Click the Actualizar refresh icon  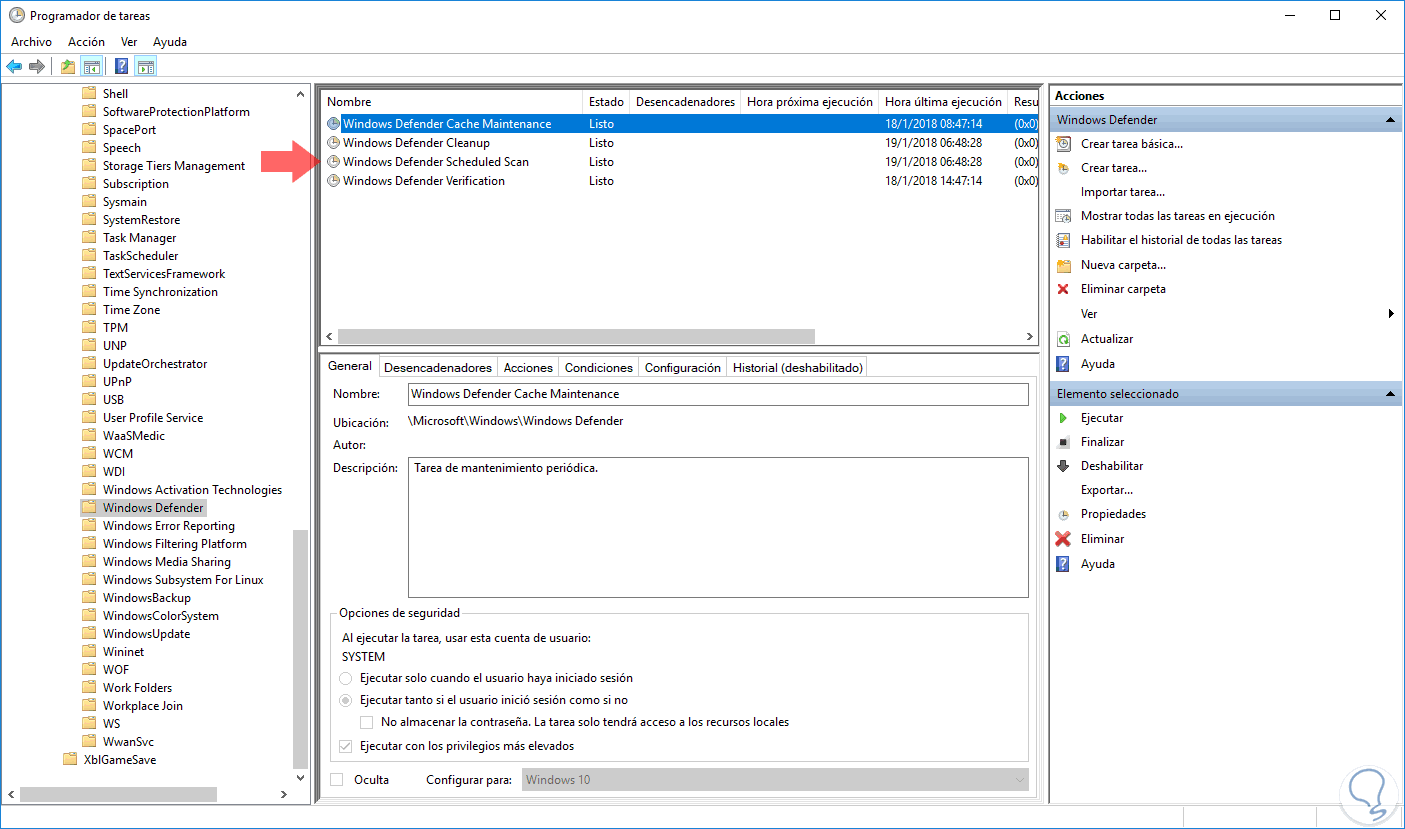tap(1063, 339)
